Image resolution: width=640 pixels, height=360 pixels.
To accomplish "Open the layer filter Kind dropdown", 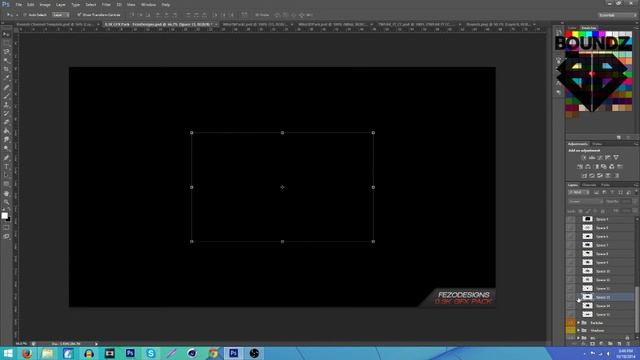I will [x=579, y=192].
